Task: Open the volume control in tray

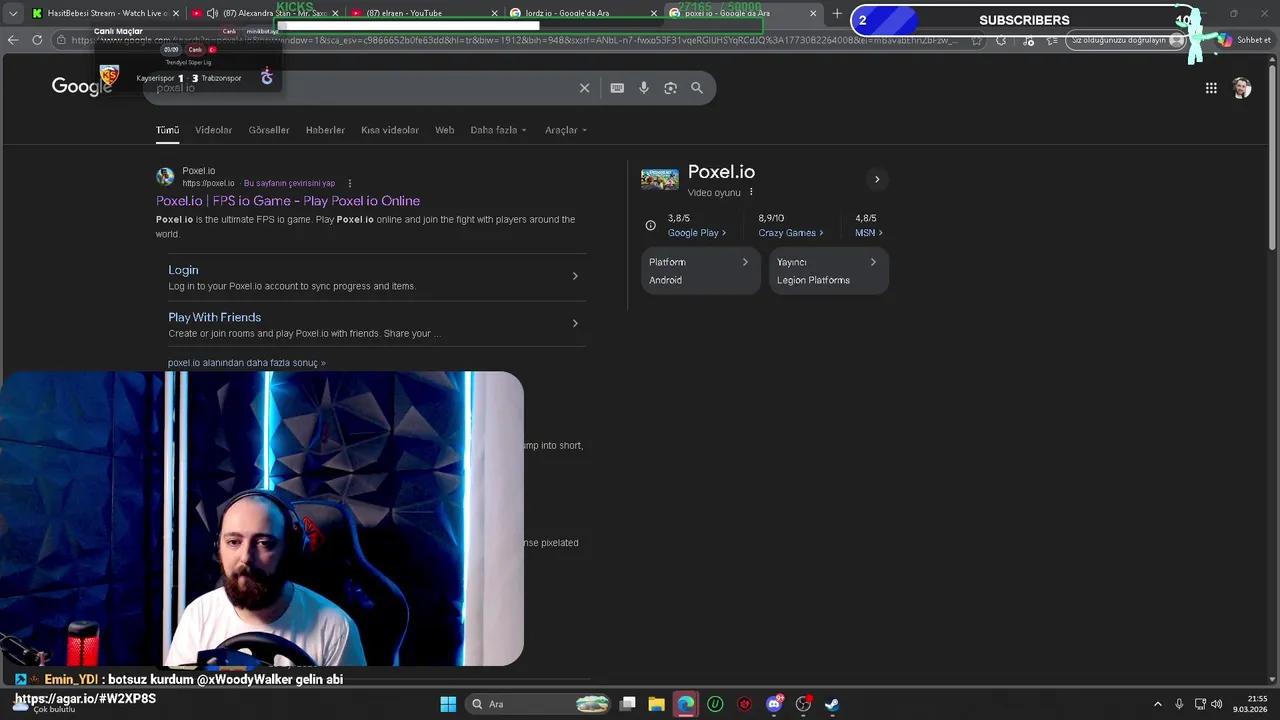Action: (x=1216, y=704)
